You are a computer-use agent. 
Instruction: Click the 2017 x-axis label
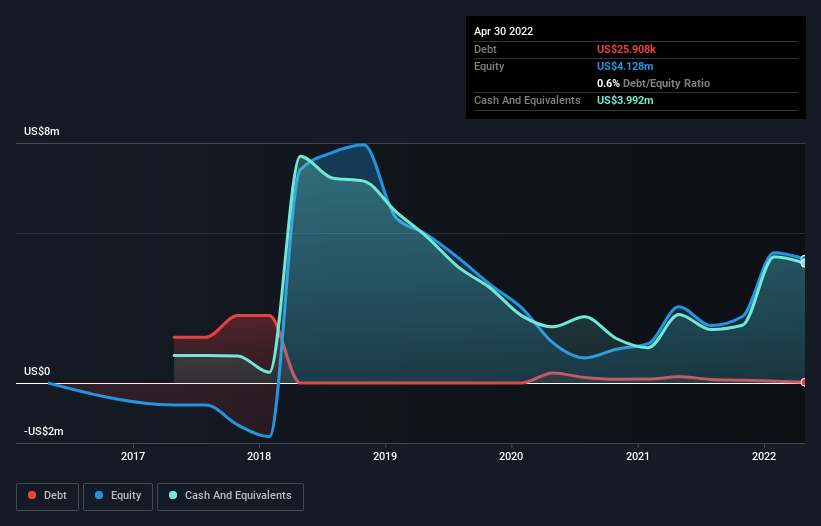(133, 456)
